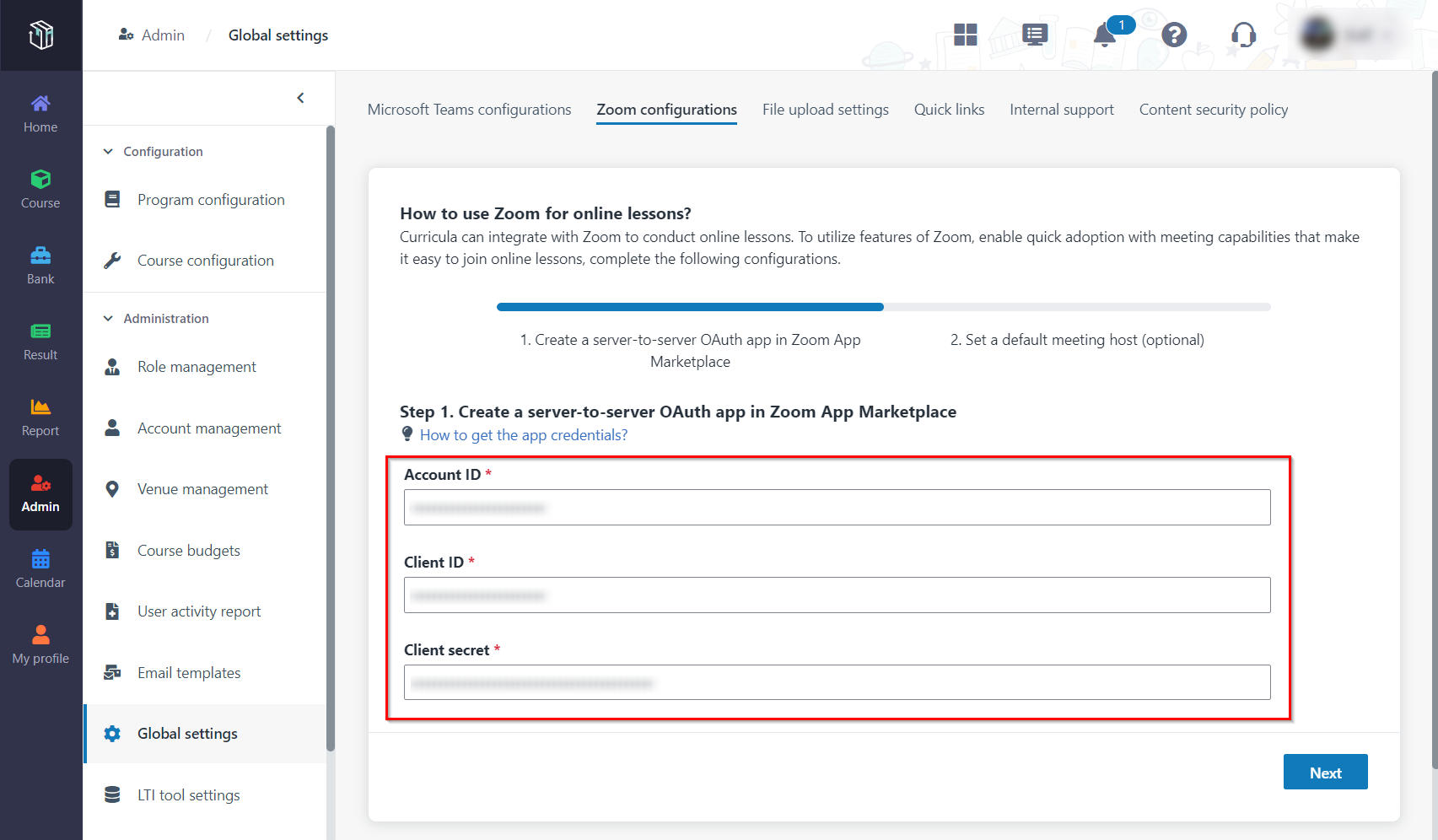Click the Course budgets document icon
This screenshot has width=1438, height=840.
tap(112, 550)
